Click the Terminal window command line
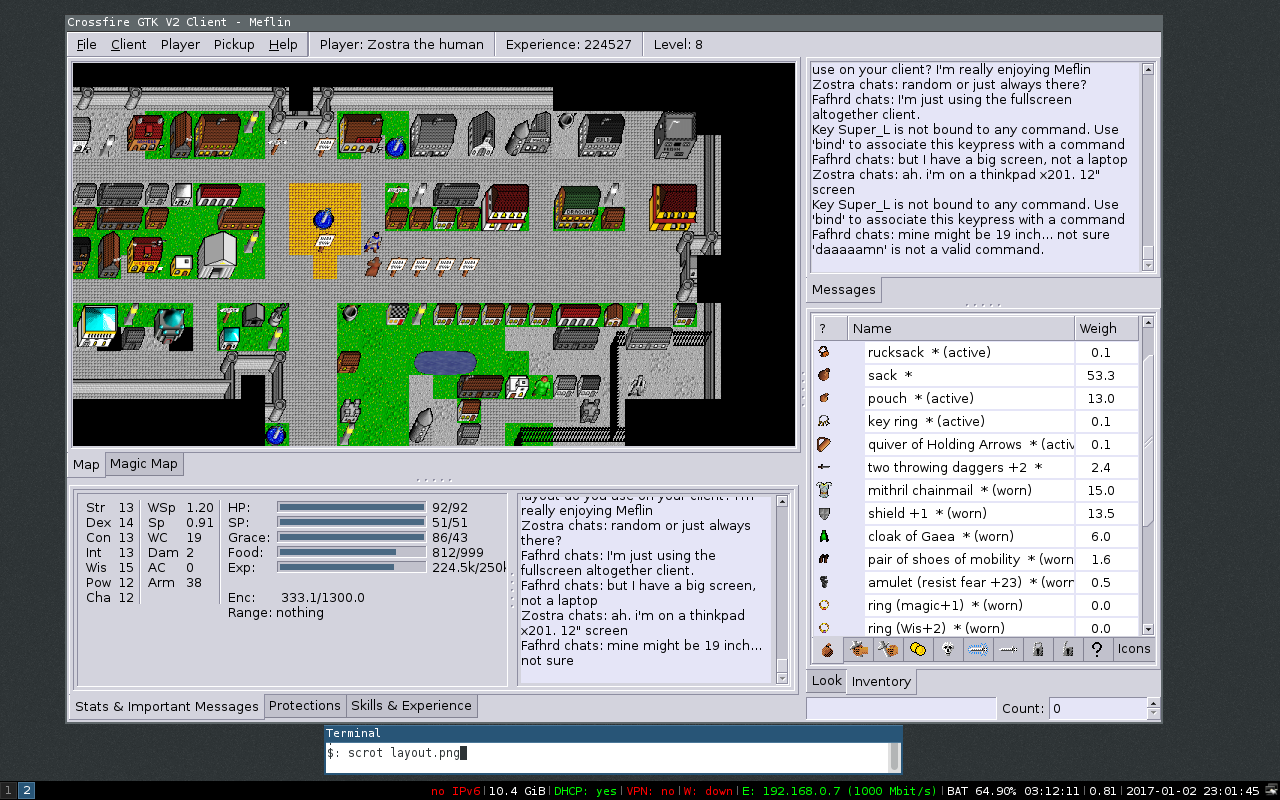Viewport: 1280px width, 800px height. point(608,756)
